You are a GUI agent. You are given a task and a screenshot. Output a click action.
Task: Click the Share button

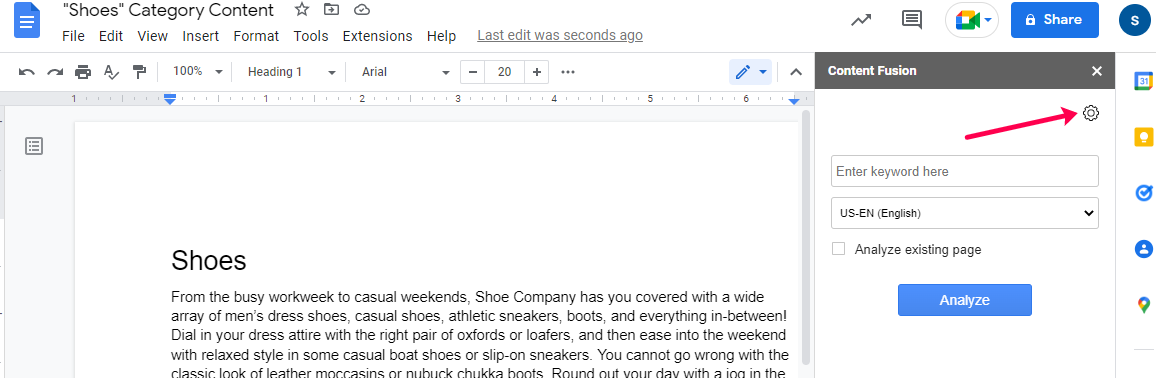click(1055, 20)
